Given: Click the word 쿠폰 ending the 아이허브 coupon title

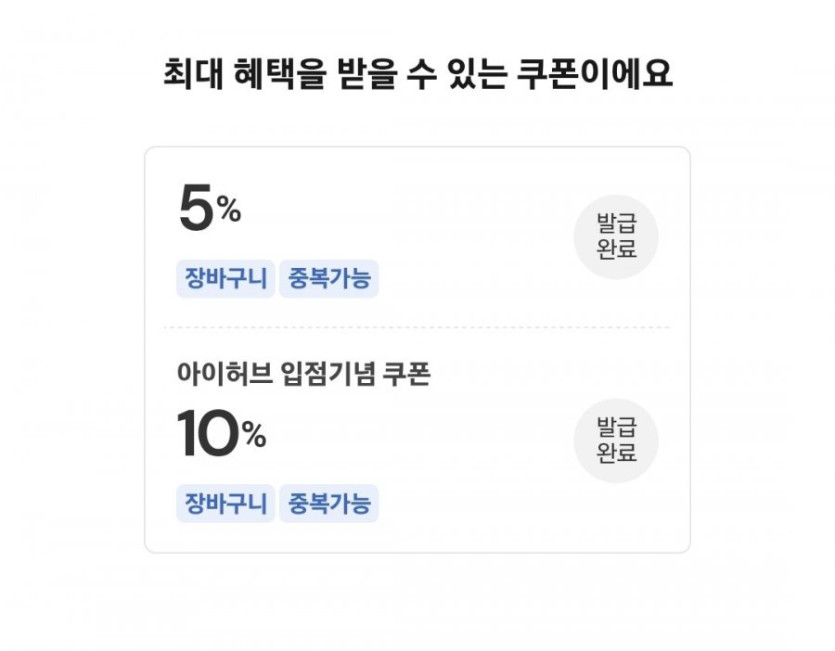Looking at the screenshot, I should coord(407,375).
